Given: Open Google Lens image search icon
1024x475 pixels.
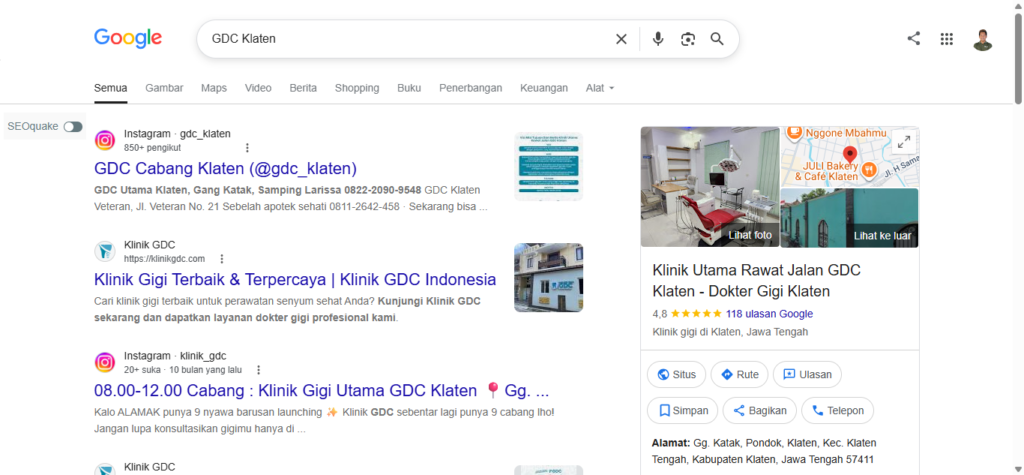Looking at the screenshot, I should click(x=688, y=39).
